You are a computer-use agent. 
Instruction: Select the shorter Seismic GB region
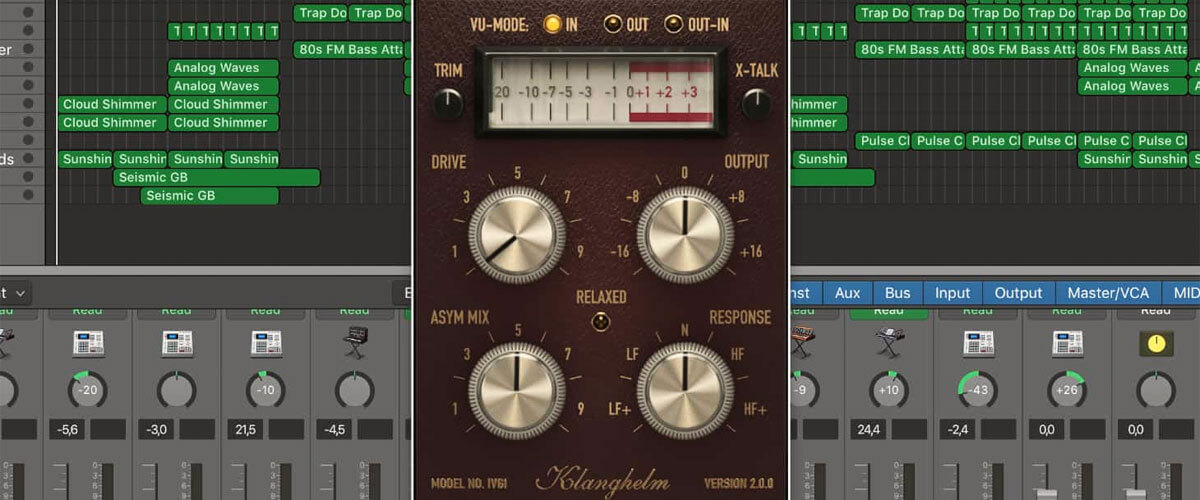click(x=208, y=196)
